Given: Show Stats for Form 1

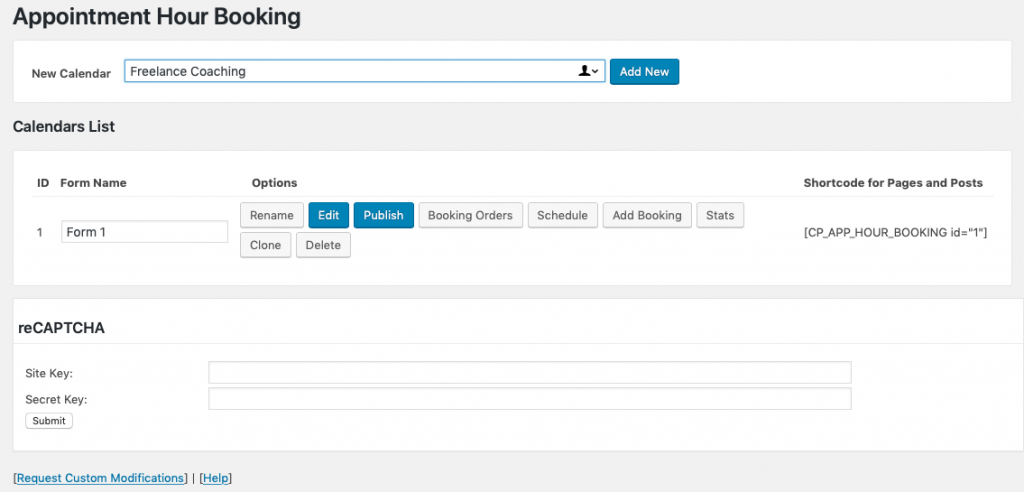Looking at the screenshot, I should coord(720,215).
